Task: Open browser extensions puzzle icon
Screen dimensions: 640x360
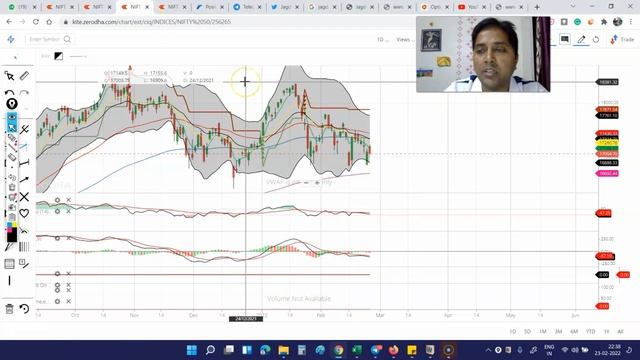Action: [604, 22]
